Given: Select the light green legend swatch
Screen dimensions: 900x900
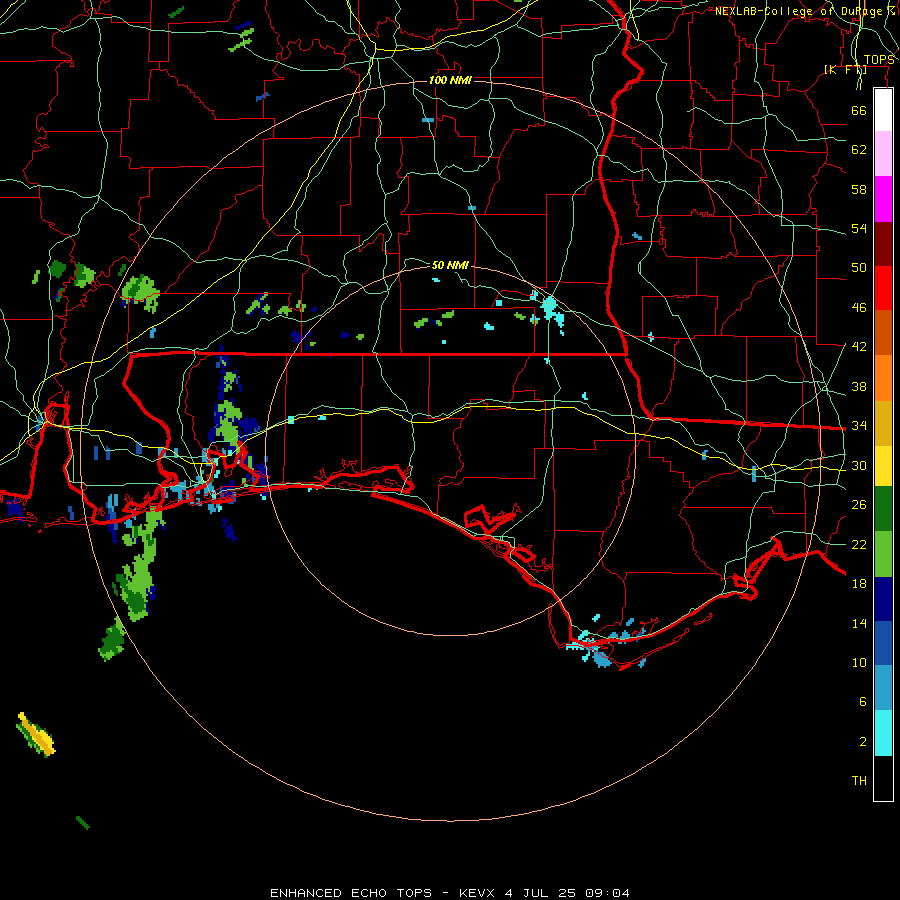Looking at the screenshot, I should (883, 554).
